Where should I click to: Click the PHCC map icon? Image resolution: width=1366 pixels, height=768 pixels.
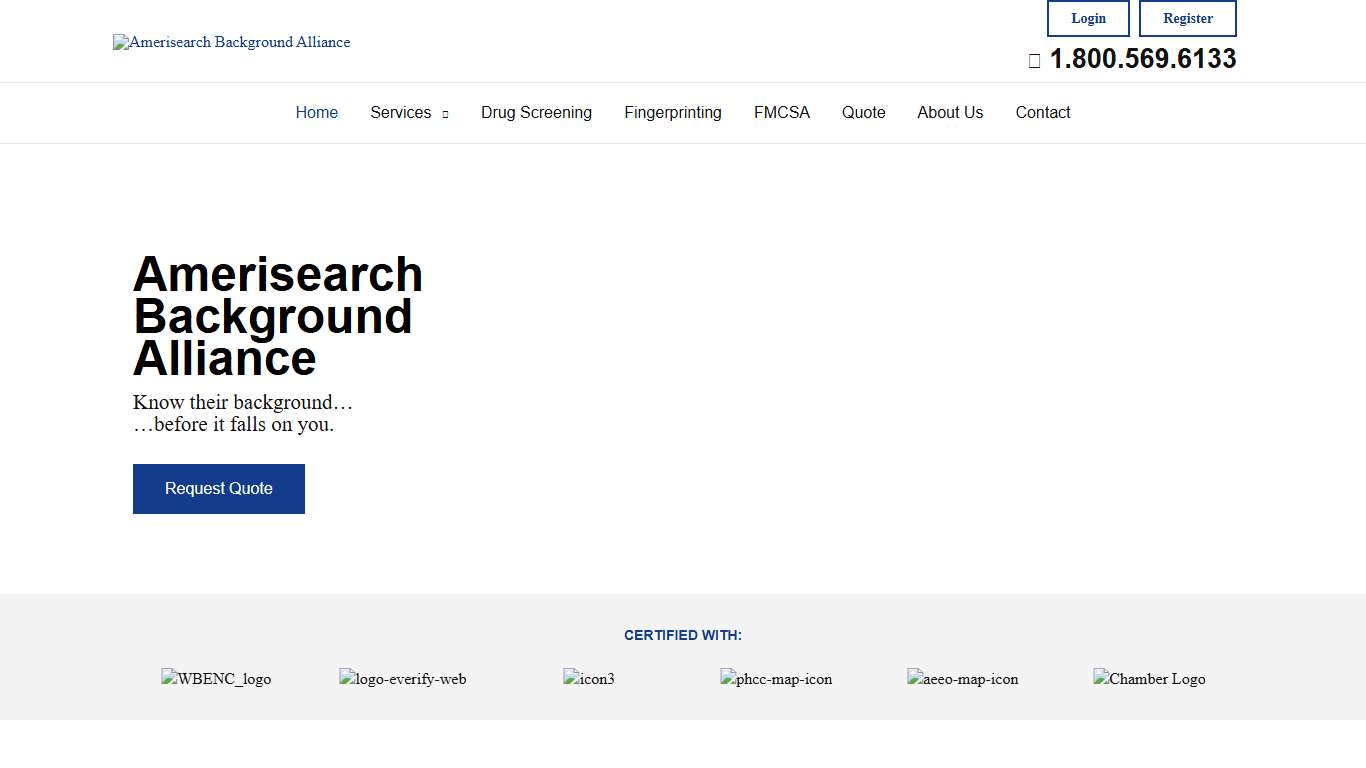coord(776,678)
